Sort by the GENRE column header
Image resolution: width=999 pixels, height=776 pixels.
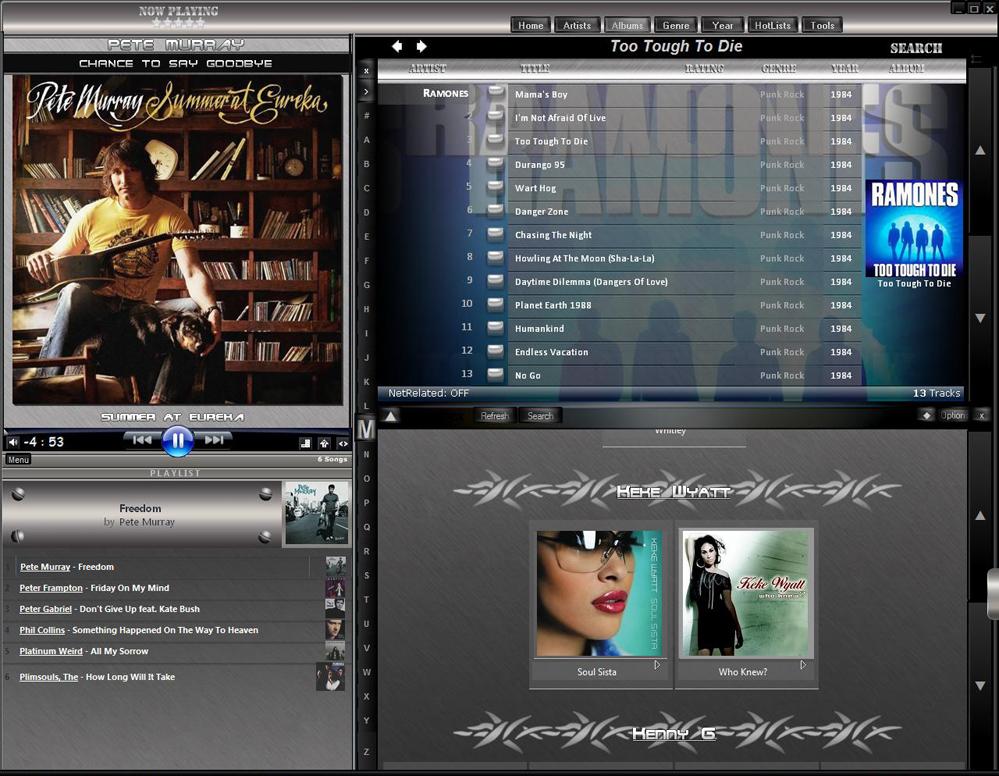pos(779,68)
